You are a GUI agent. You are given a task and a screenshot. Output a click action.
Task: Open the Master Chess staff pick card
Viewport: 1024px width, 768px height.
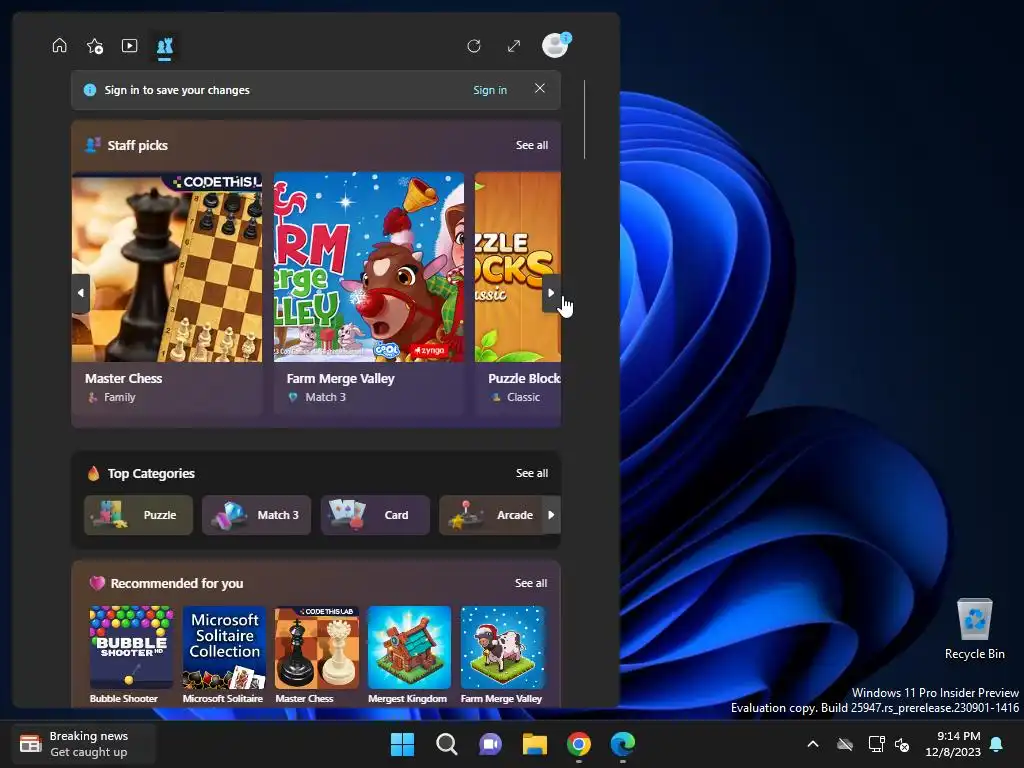(x=167, y=293)
